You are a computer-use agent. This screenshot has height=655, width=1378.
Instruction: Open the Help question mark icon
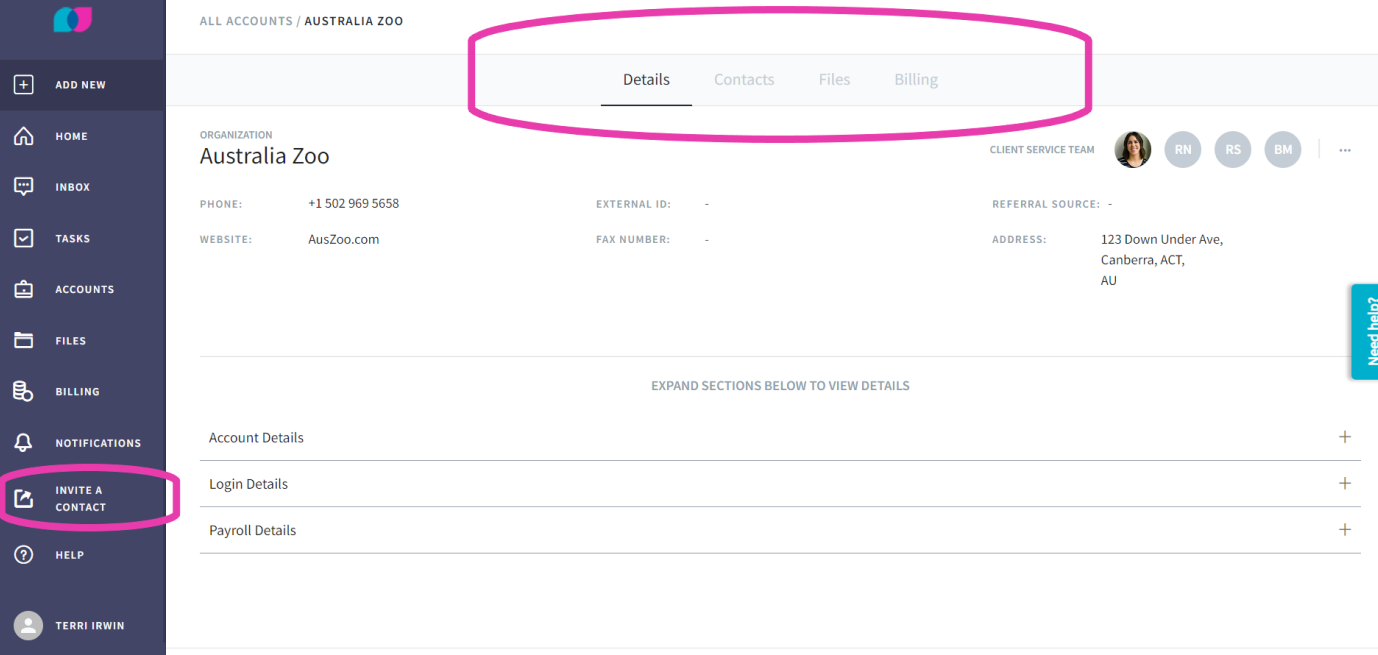(23, 555)
